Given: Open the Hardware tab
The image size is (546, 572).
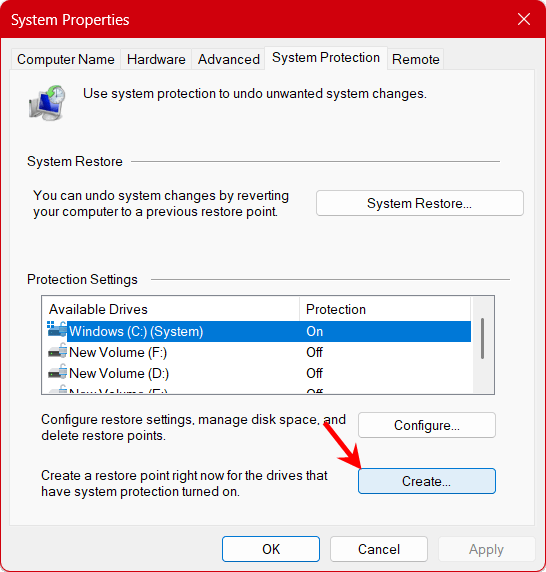Looking at the screenshot, I should click(156, 59).
